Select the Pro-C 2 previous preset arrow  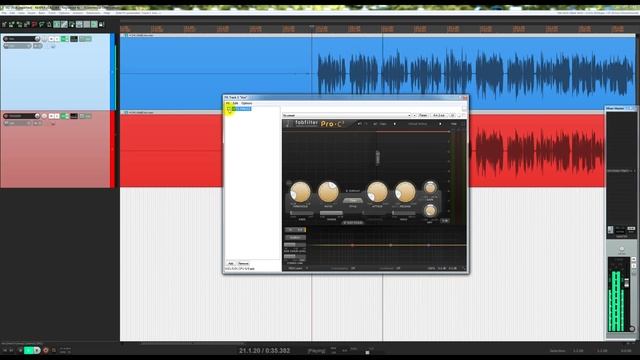(395, 124)
